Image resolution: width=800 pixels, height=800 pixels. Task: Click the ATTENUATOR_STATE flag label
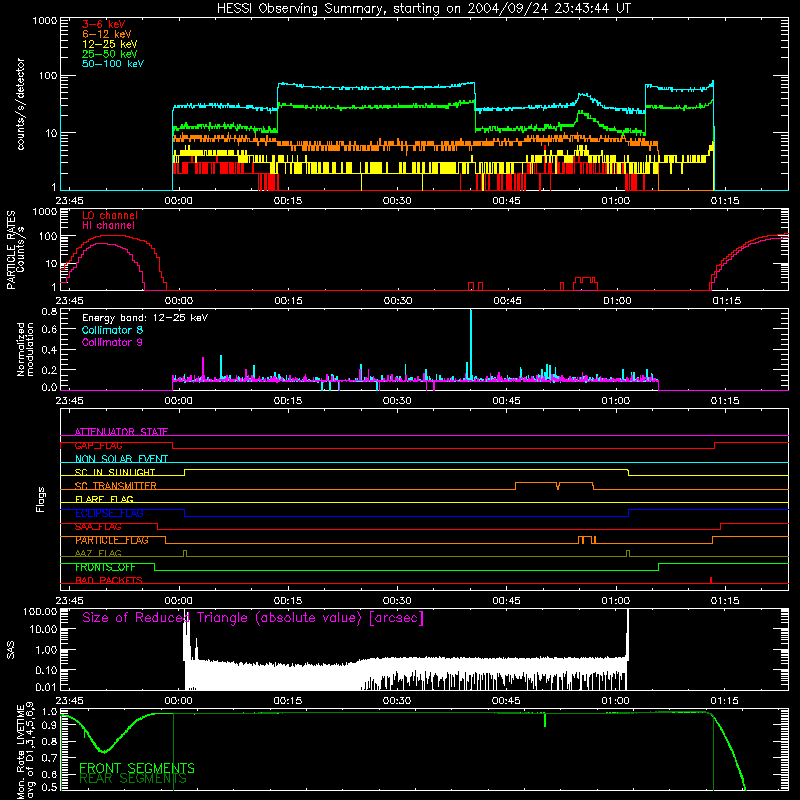tap(121, 432)
